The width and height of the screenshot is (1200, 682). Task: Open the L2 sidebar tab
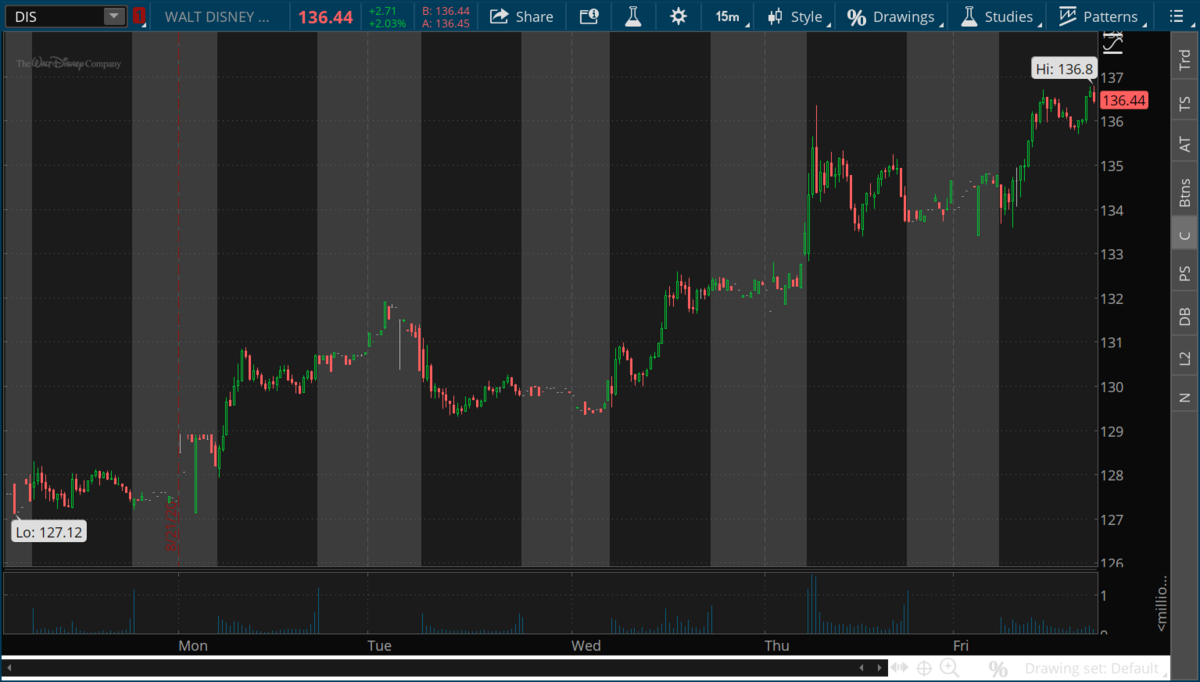(1185, 357)
